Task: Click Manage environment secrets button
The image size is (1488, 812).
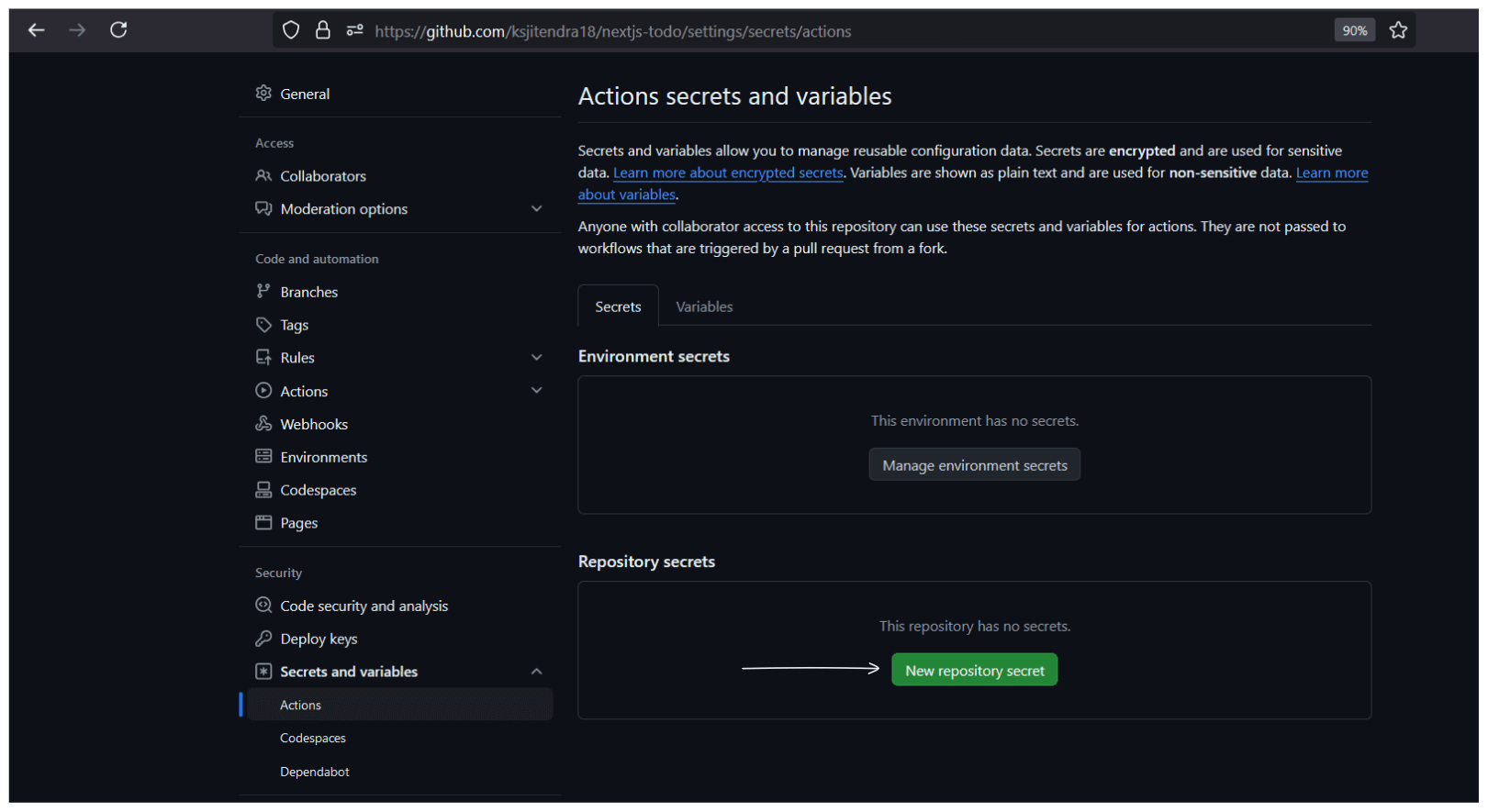Action: (974, 465)
